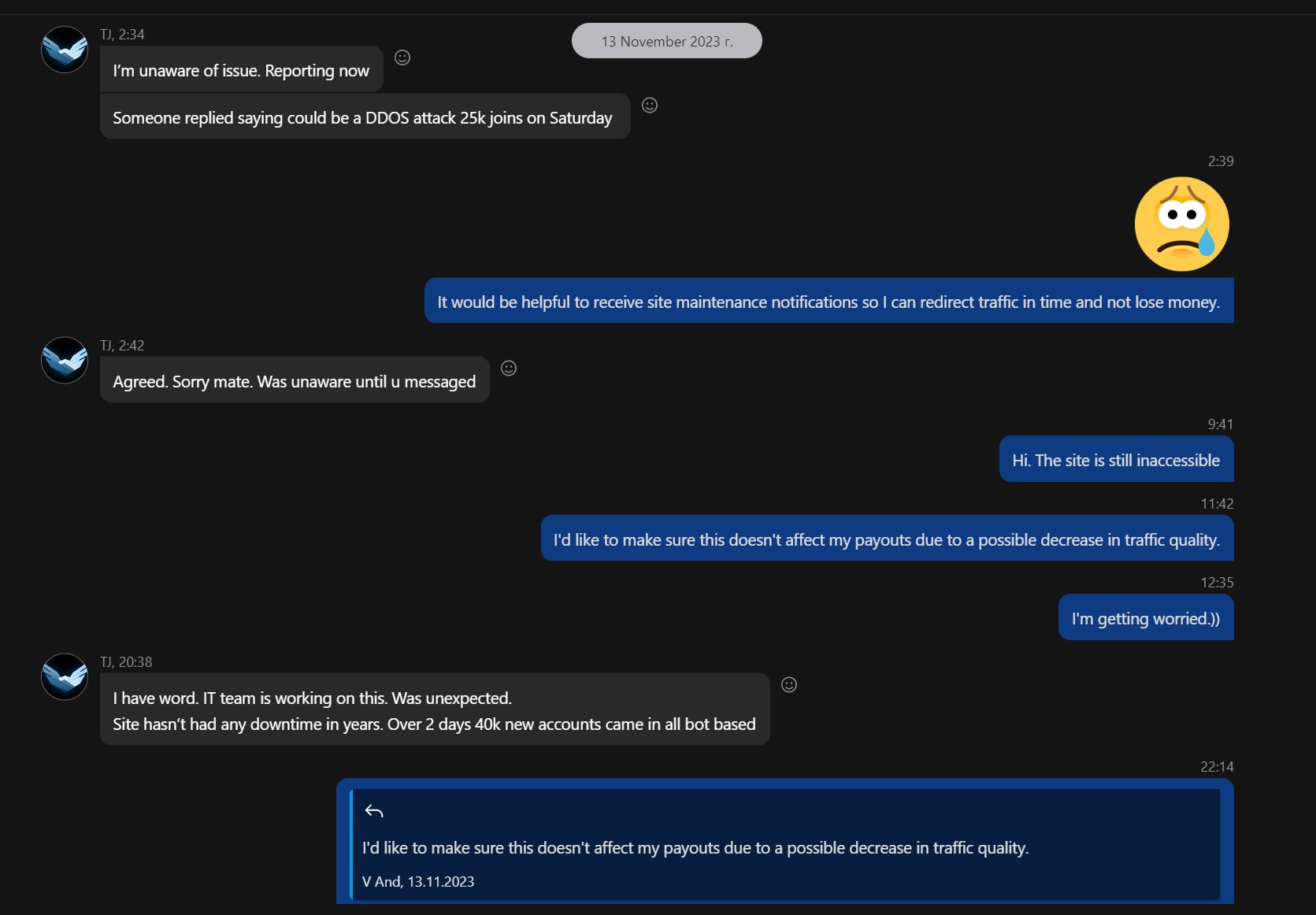The image size is (1316, 915).
Task: Click the crying emoji sticker
Action: click(1182, 224)
